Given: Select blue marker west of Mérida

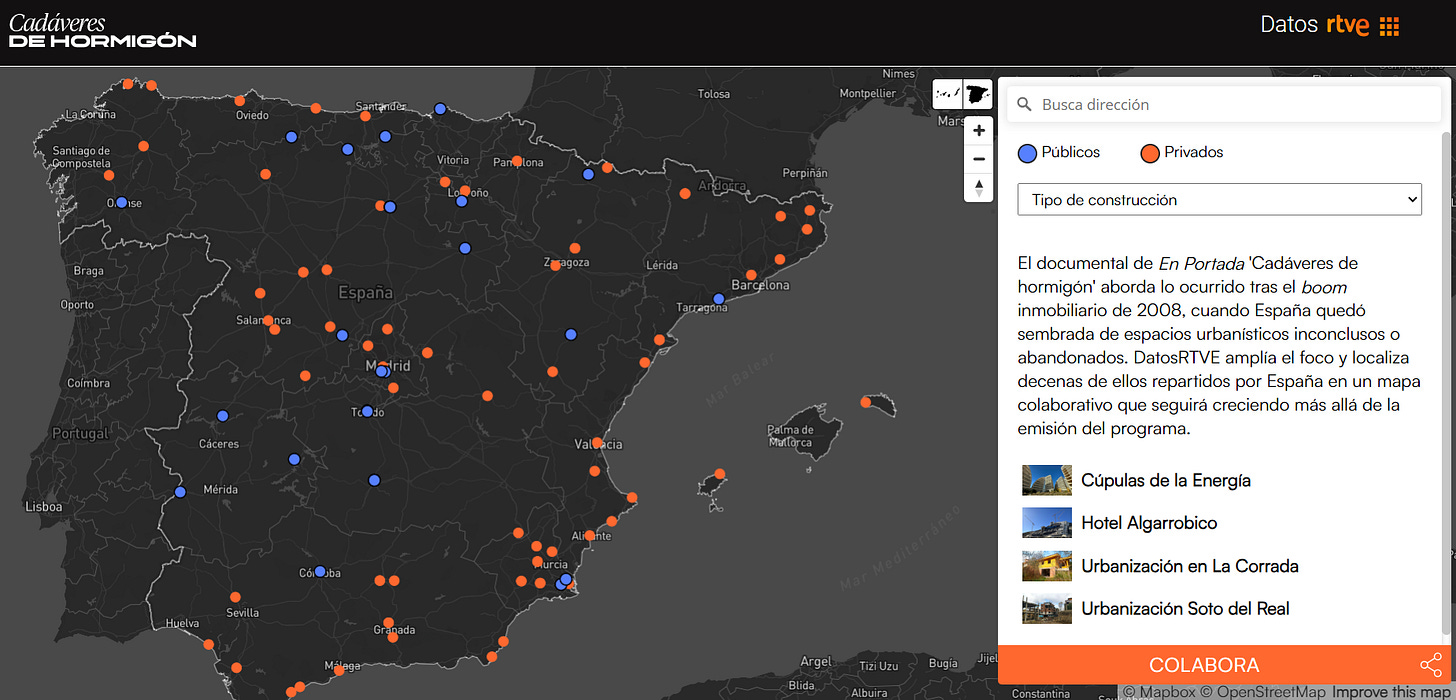Looking at the screenshot, I should [x=180, y=492].
